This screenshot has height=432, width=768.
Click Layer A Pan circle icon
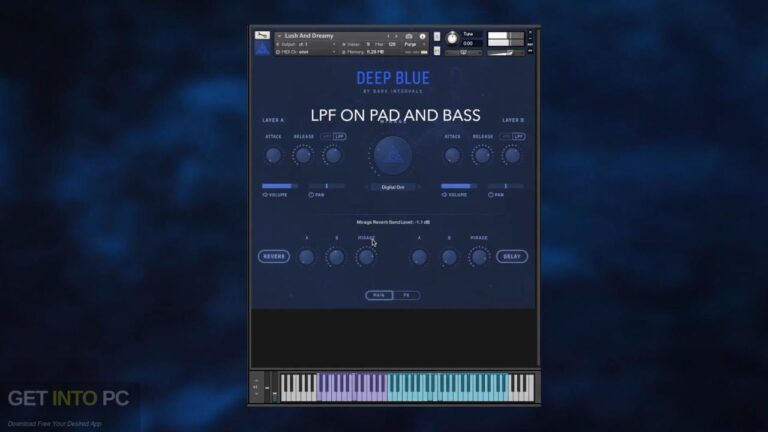tap(311, 195)
